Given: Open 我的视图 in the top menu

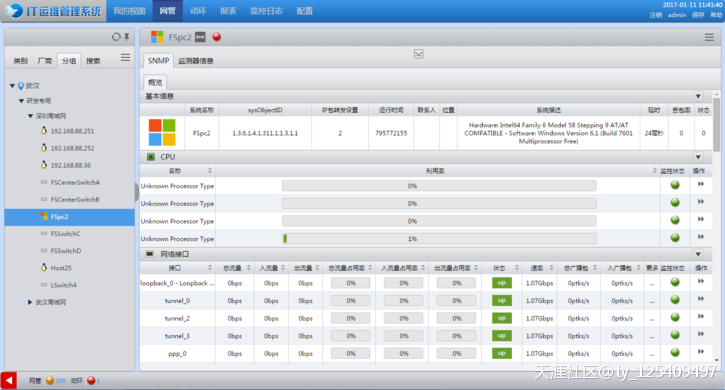Looking at the screenshot, I should point(129,11).
